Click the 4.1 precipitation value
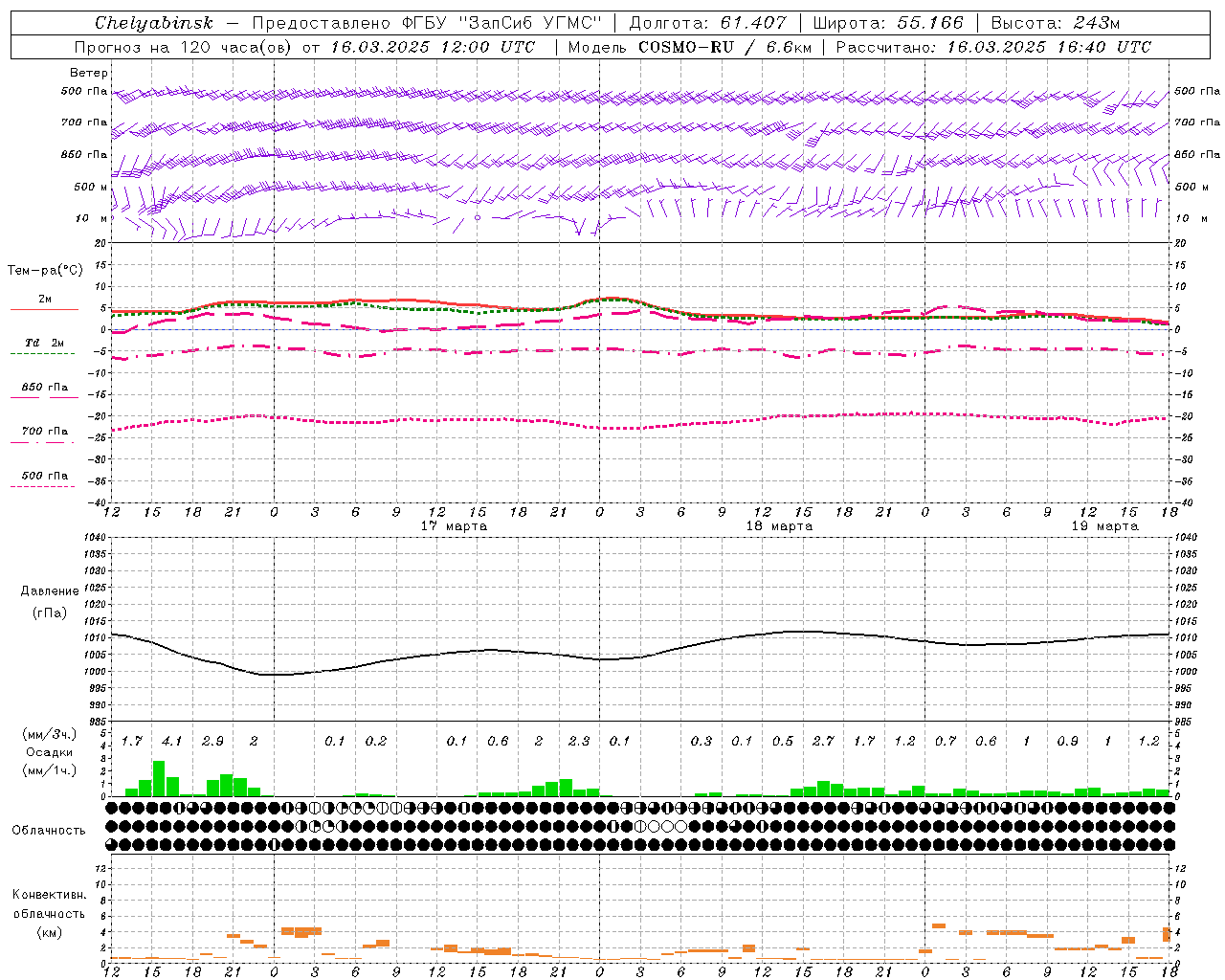The height and width of the screenshot is (980, 1225). [x=171, y=742]
